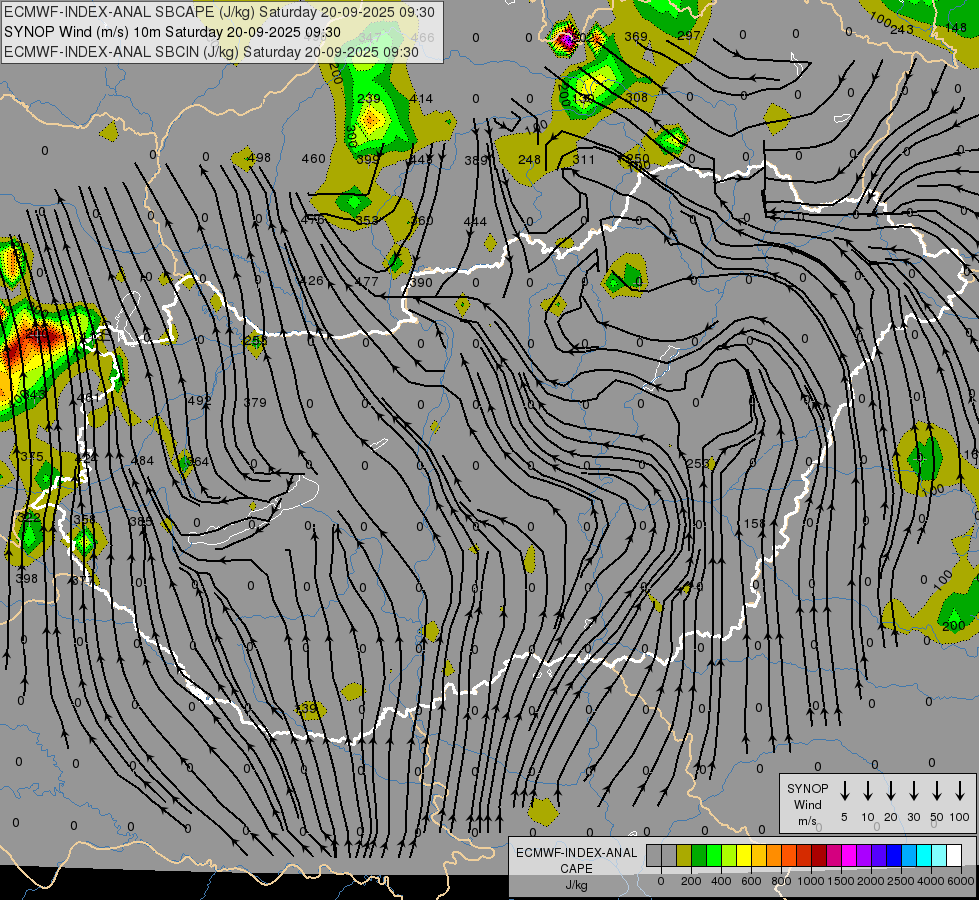This screenshot has width=979, height=900.
Task: Click the map value 311
Action: pos(584,159)
